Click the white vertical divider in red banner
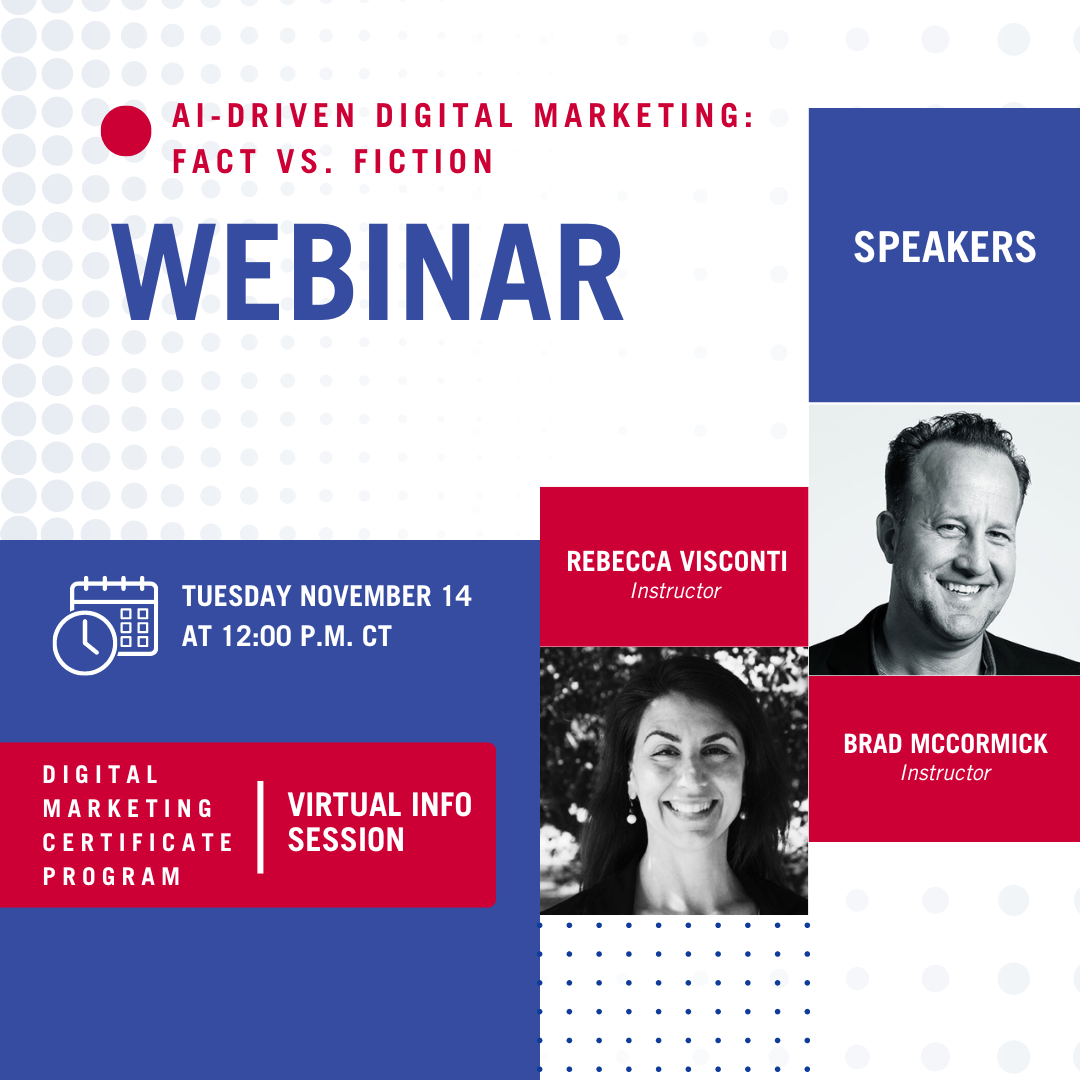 coord(261,826)
